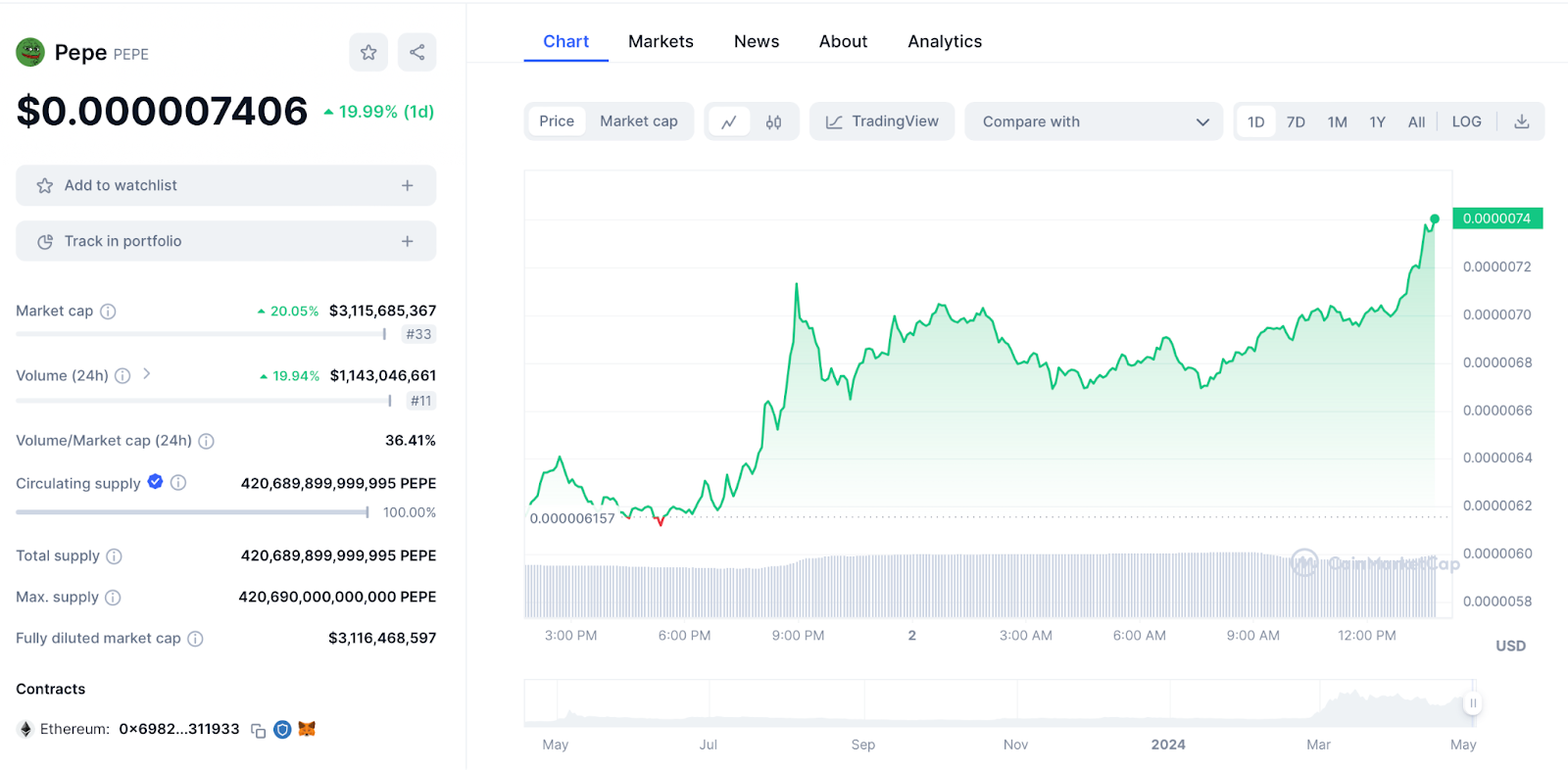Switch to the Markets tab
Screen dimensions: 1568x770
pos(661,41)
